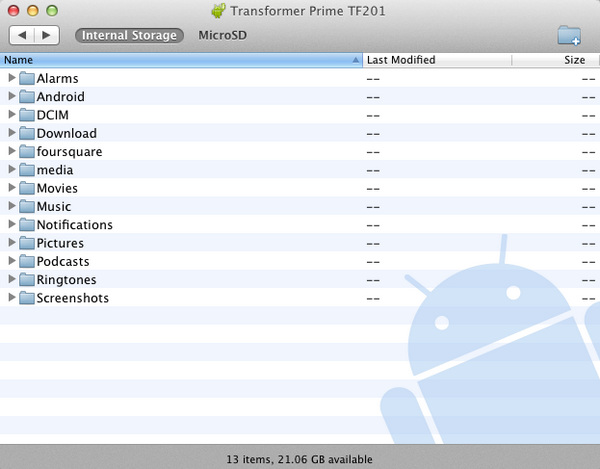The width and height of the screenshot is (600, 469).
Task: Click the '13 items, 21.06 GB available' status text
Action: tap(299, 459)
